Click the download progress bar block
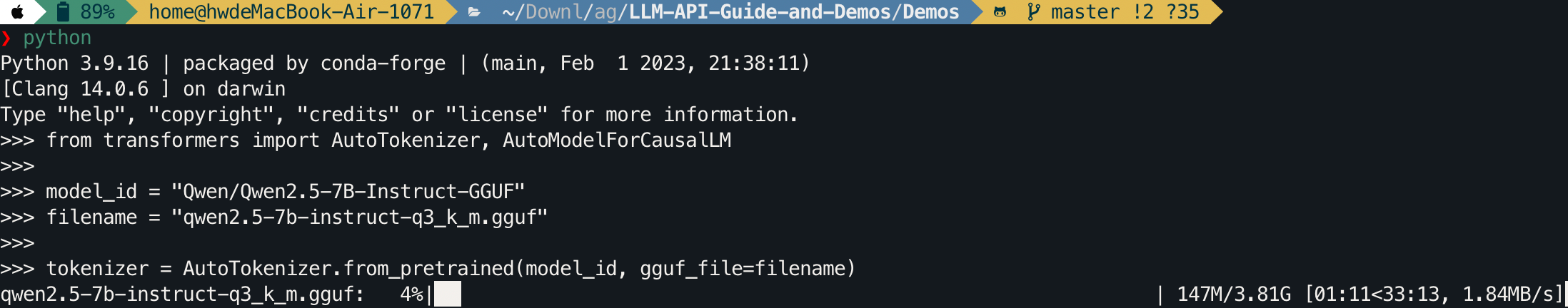The height and width of the screenshot is (308, 1568). coord(448,294)
